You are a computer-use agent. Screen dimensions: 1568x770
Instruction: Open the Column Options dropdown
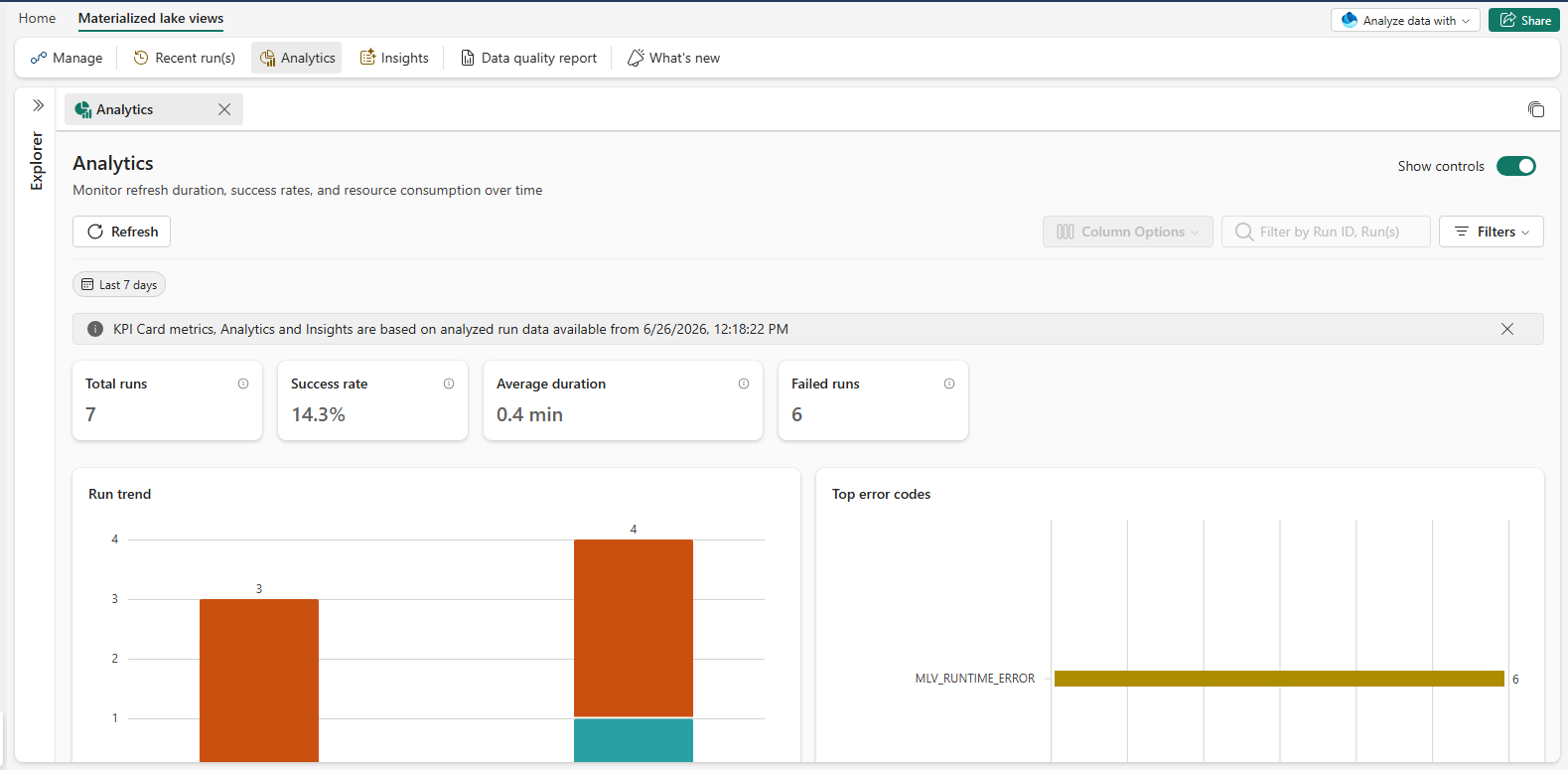pyautogui.click(x=1127, y=231)
